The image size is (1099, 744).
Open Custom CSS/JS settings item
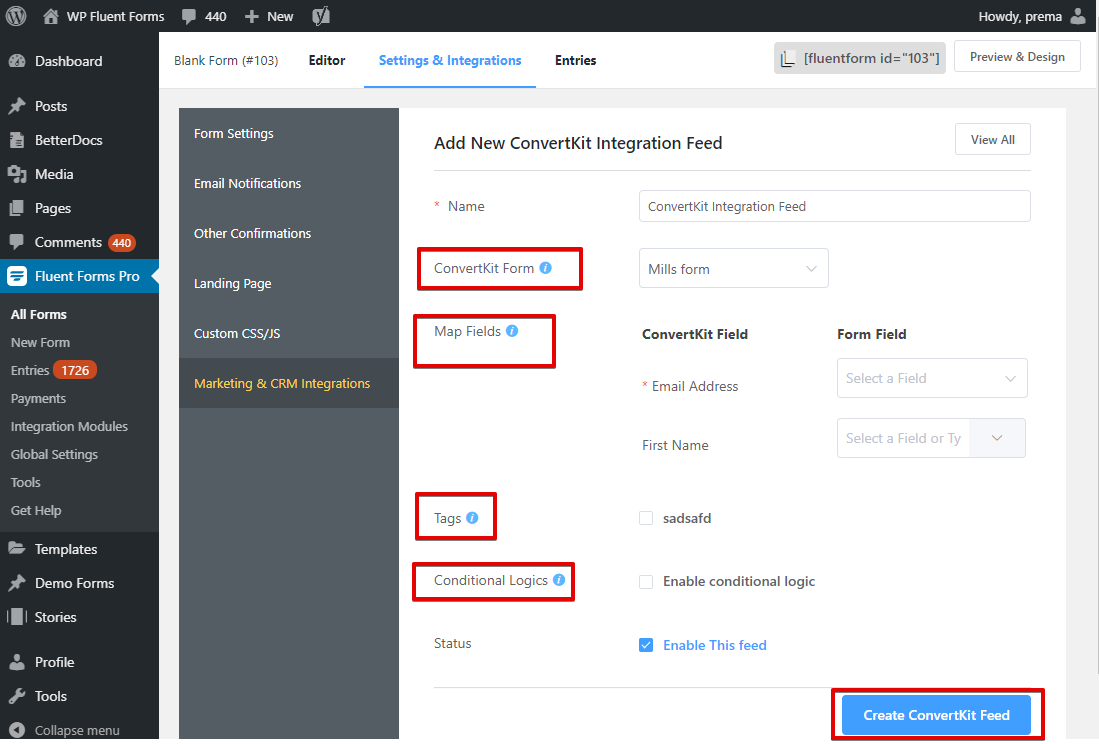pos(289,333)
